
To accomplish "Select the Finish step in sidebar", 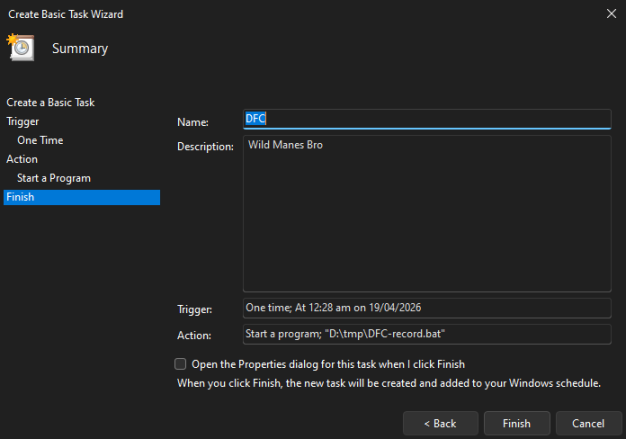I will 81,197.
